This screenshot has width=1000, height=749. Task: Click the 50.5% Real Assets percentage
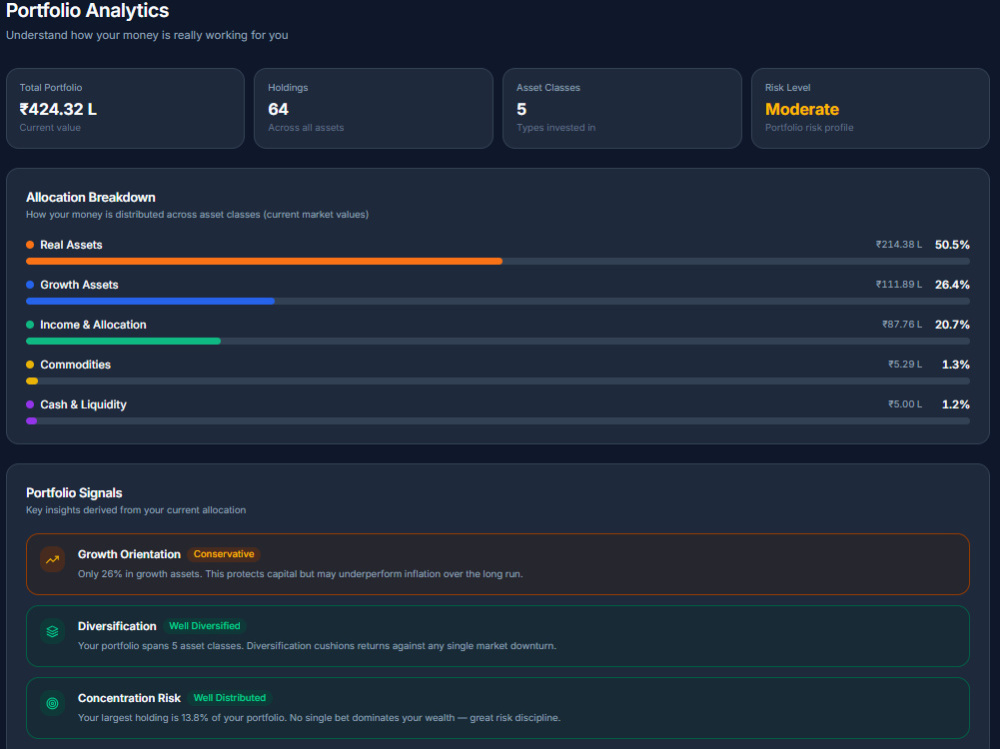[952, 245]
